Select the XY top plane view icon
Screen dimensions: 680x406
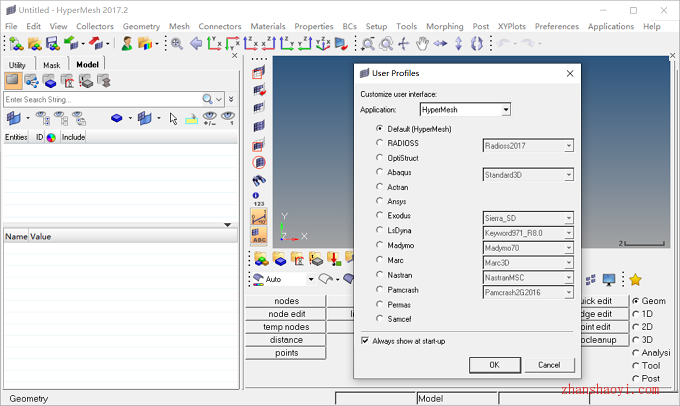point(214,43)
